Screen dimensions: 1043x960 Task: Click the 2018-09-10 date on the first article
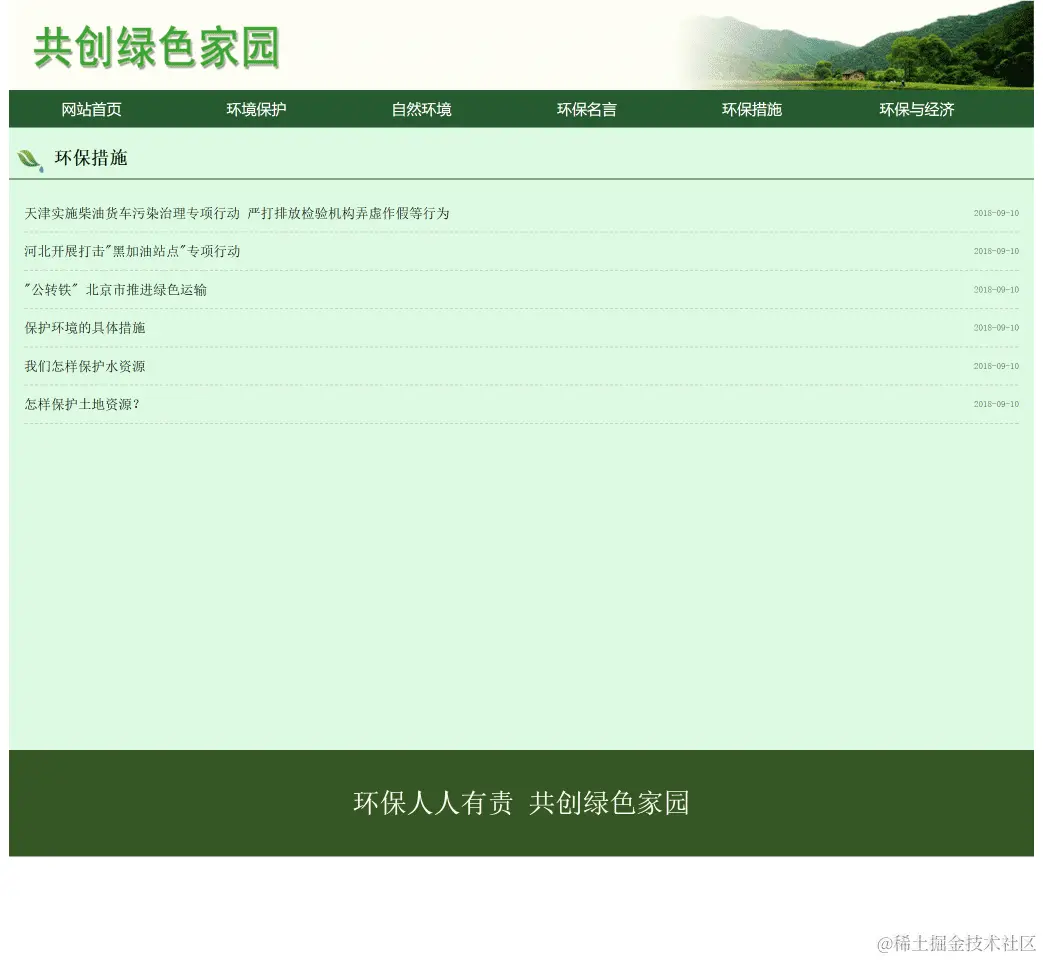tap(996, 212)
